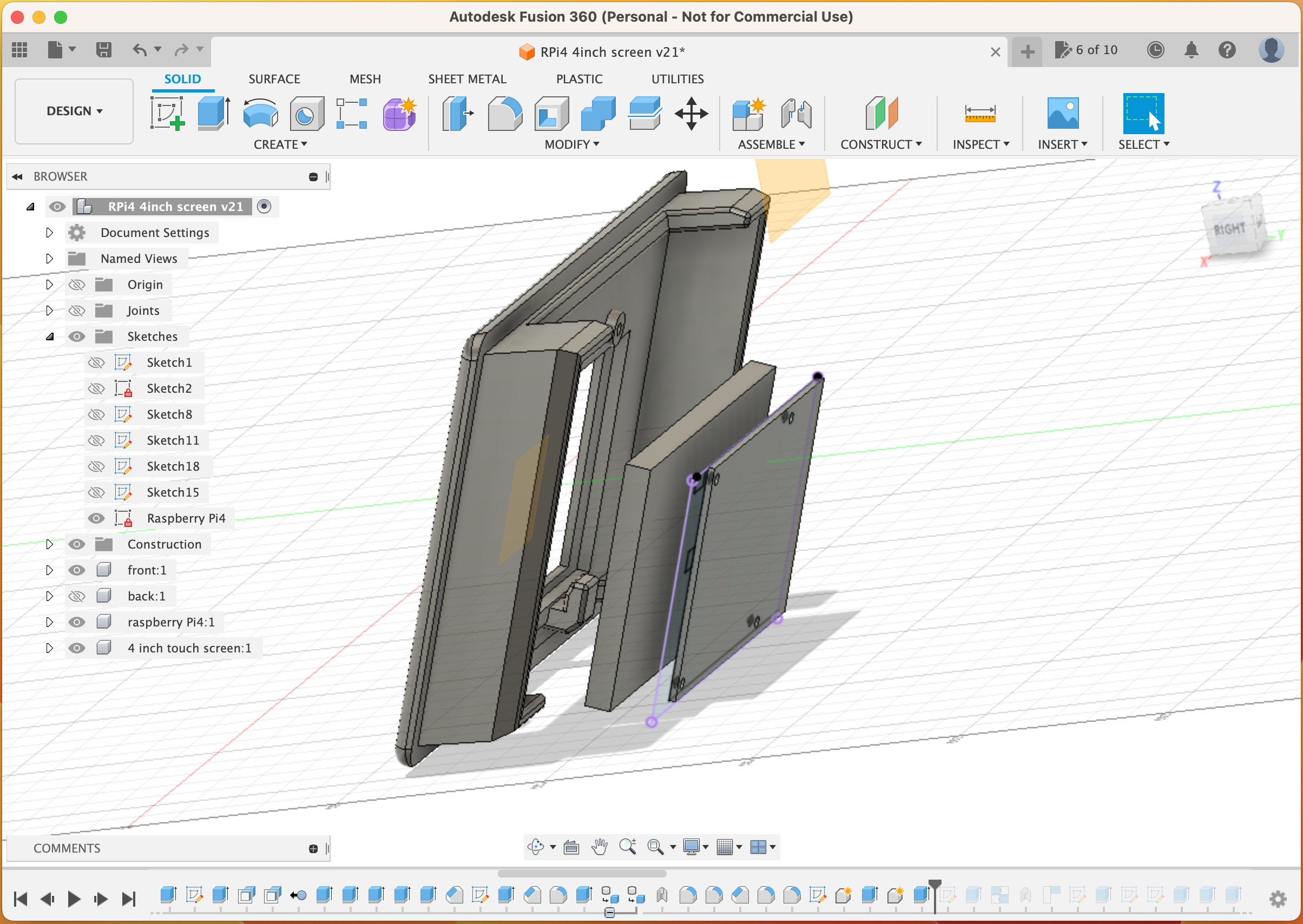The height and width of the screenshot is (924, 1303).
Task: Select the Create Form purple icon
Action: (x=399, y=113)
